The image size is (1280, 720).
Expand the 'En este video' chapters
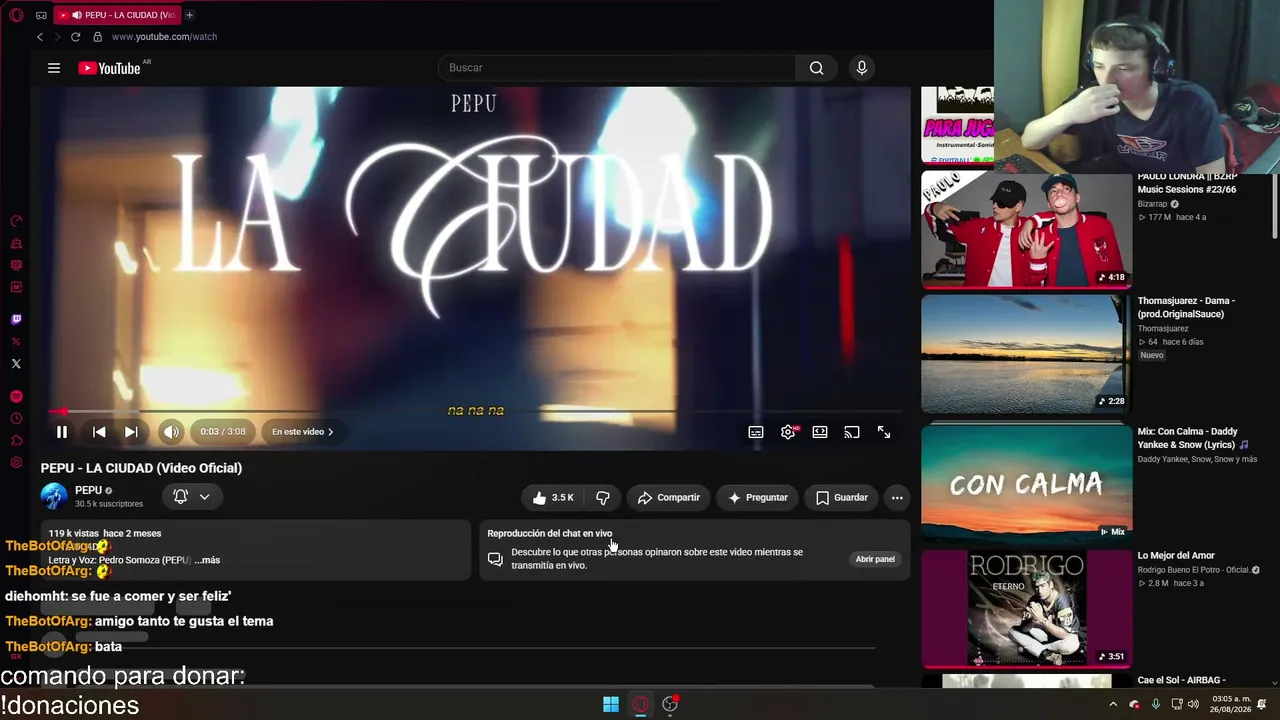point(303,432)
